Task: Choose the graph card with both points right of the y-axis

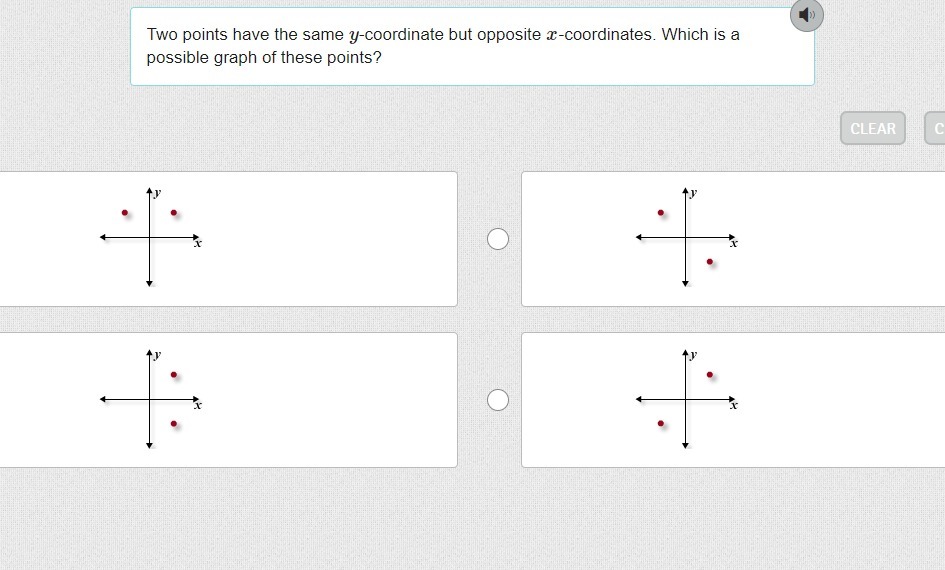Action: coord(228,400)
